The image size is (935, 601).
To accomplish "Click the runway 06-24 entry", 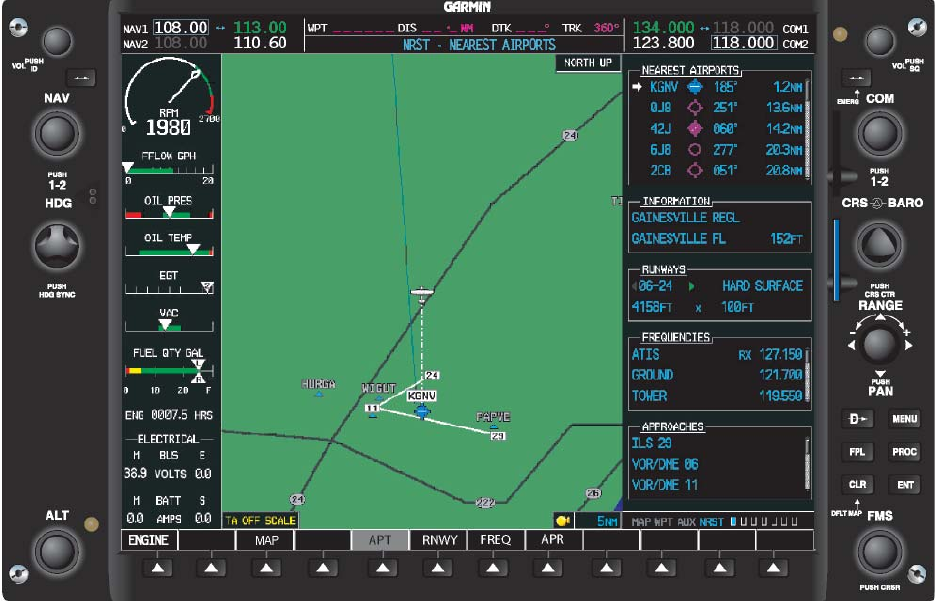I will pos(655,286).
